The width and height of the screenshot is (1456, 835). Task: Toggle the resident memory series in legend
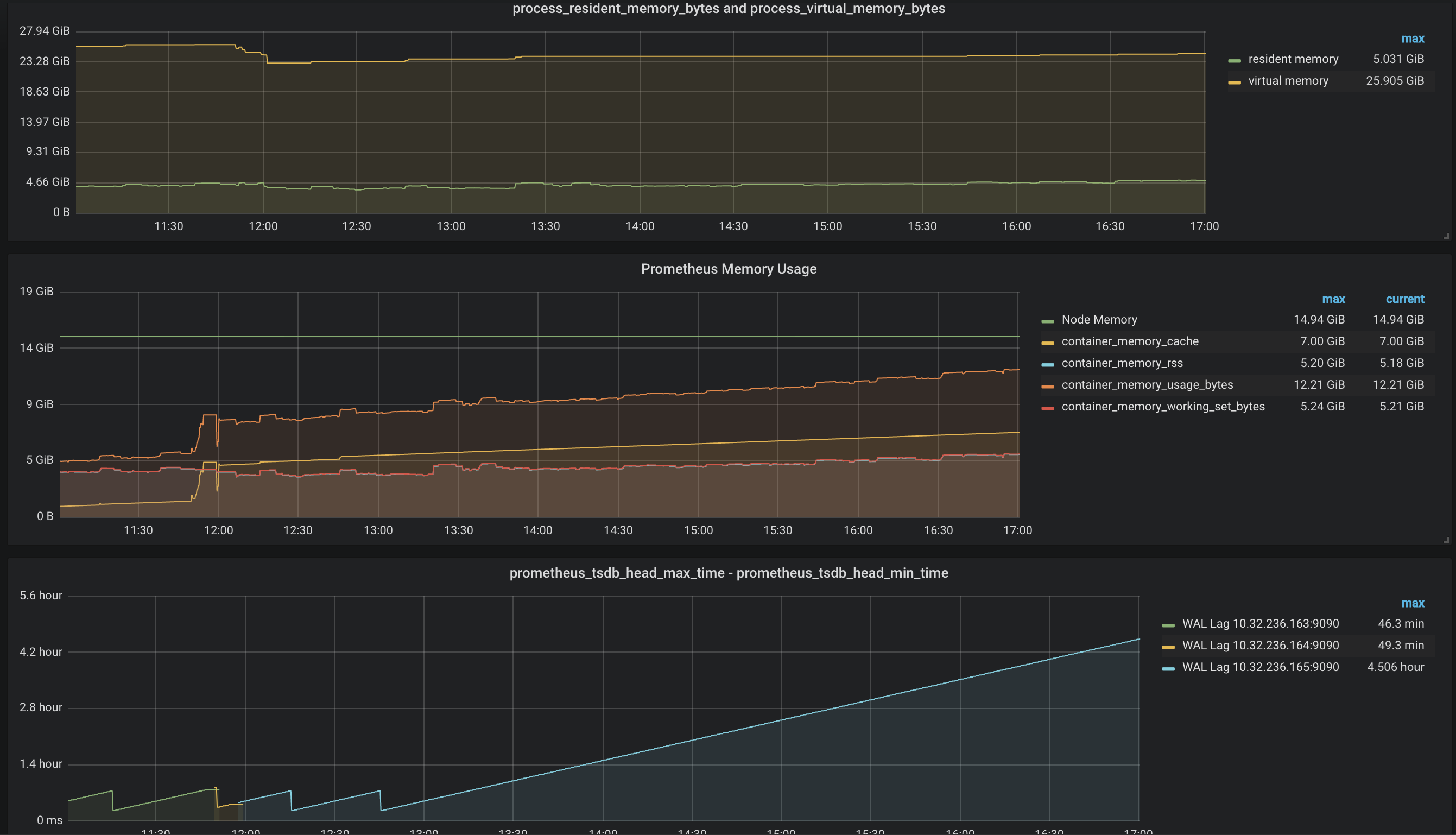1293,59
